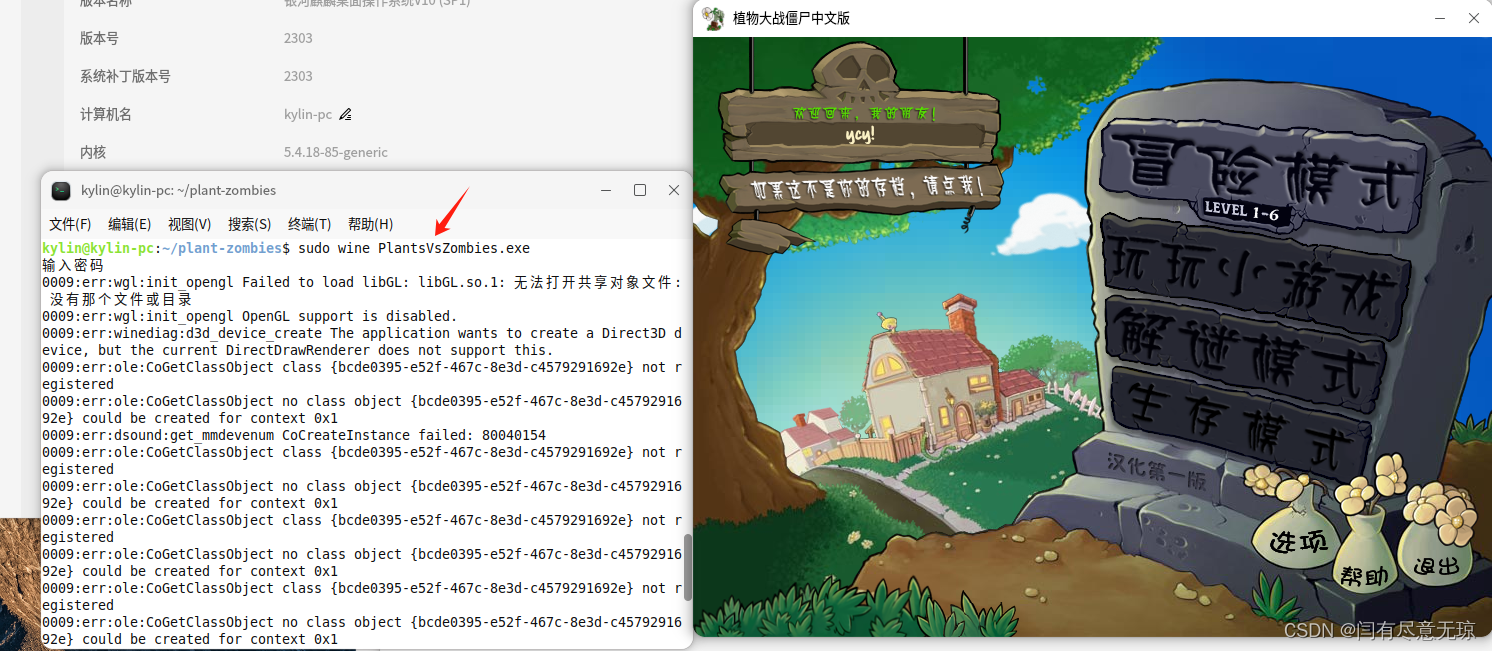Open the 搜索(S) menu in terminal

point(250,224)
